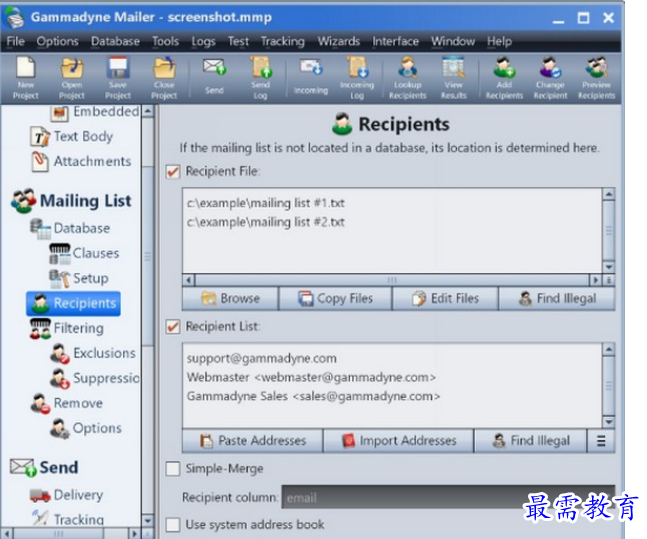This screenshot has width=647, height=539.
Task: Select the support@gammadyne.com address line
Action: pos(262,358)
